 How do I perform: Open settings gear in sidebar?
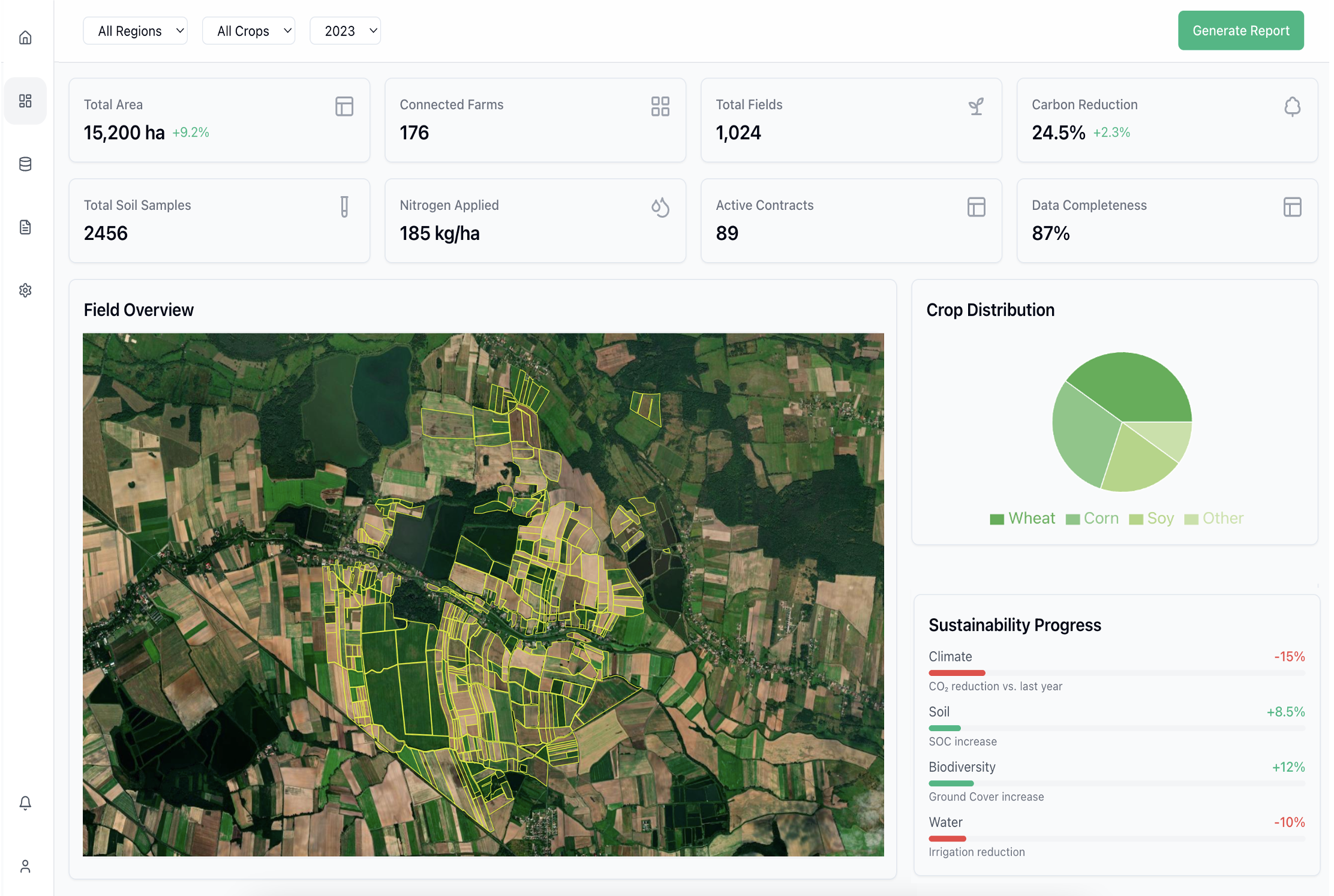25,290
